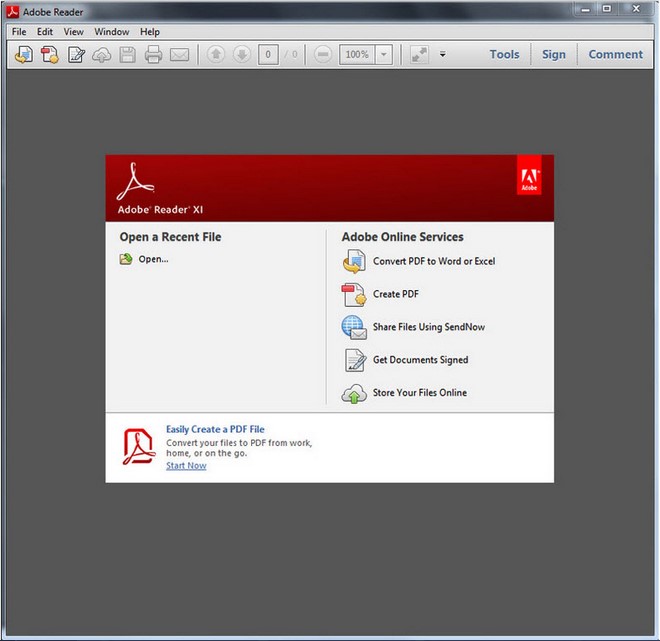Screen dimensions: 660x641
Task: Open the Sign pane
Action: click(554, 54)
